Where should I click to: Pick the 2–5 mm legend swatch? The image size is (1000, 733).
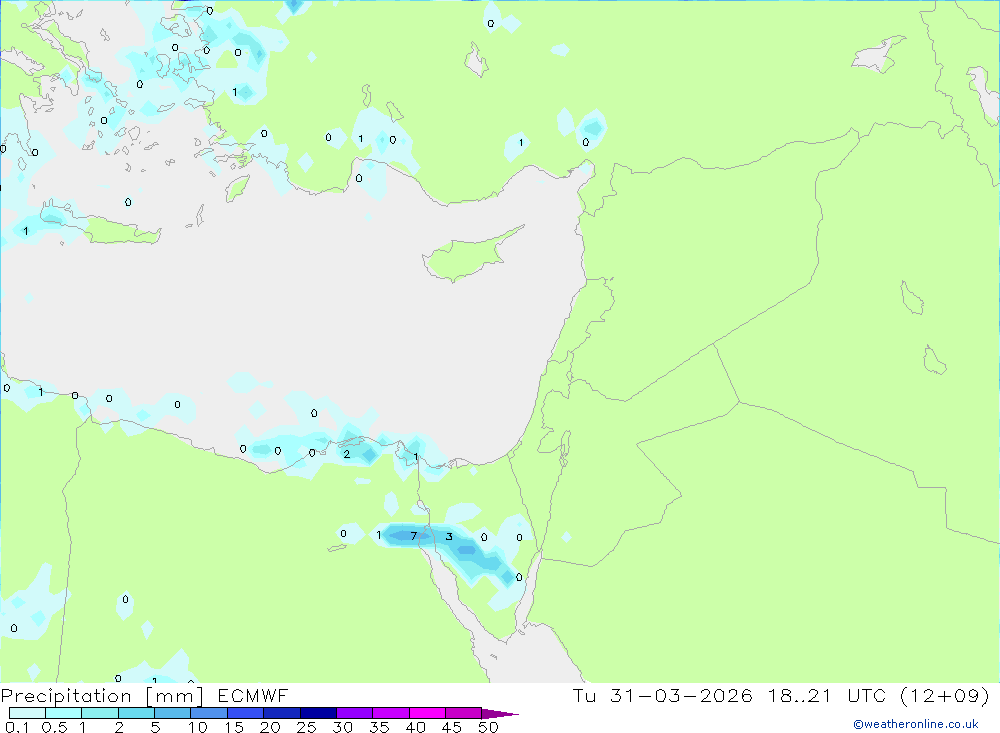[x=136, y=713]
